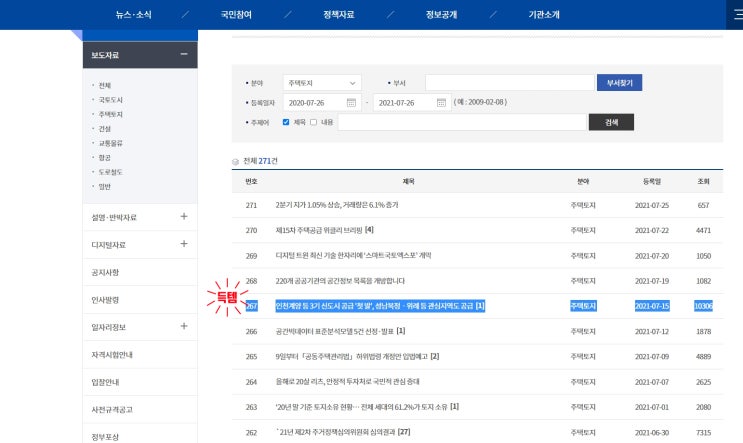Focus the keyword search text field
Image resolution: width=743 pixels, height=443 pixels.
point(462,122)
